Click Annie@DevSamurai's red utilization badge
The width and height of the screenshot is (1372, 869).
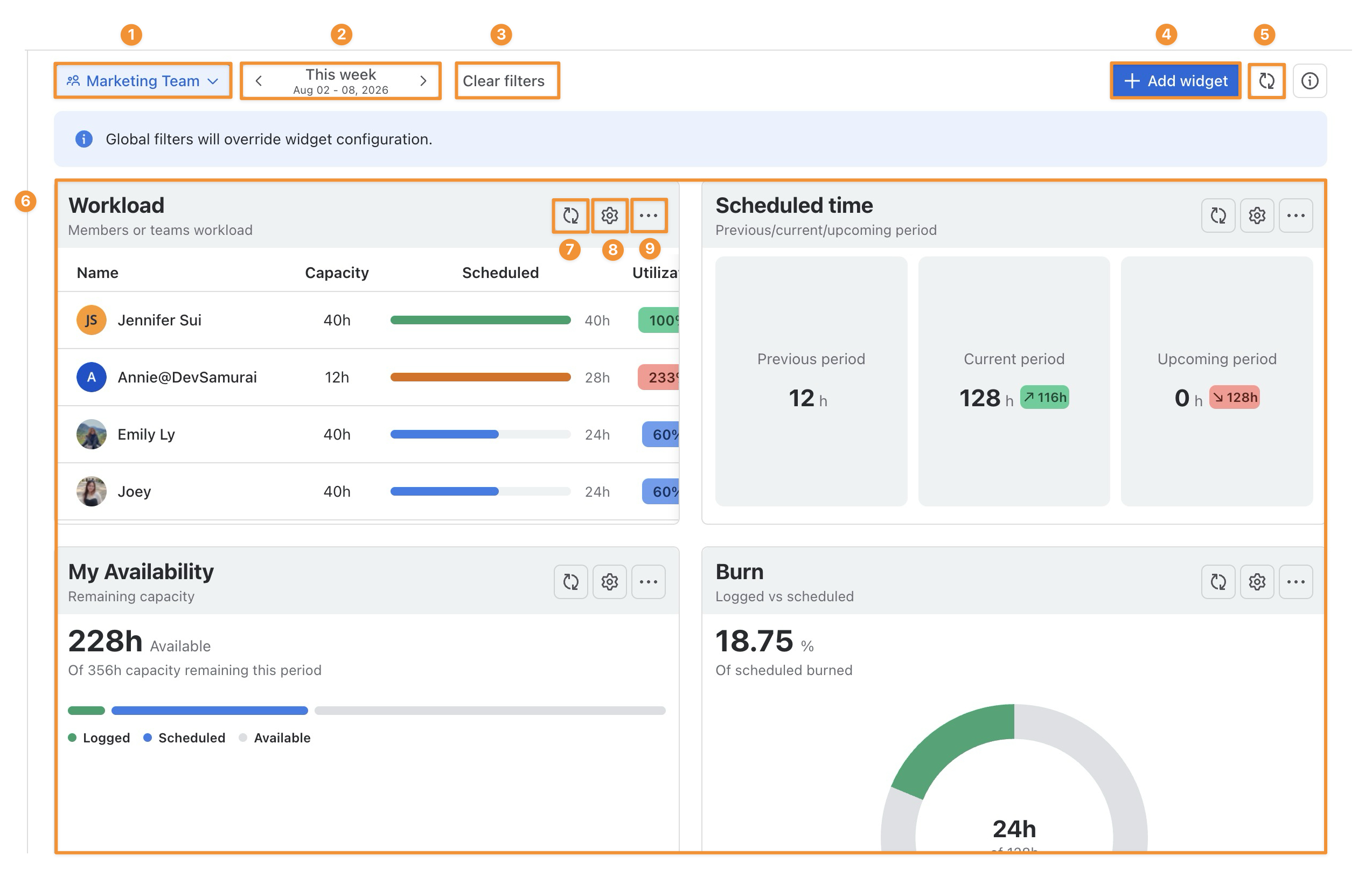click(659, 377)
